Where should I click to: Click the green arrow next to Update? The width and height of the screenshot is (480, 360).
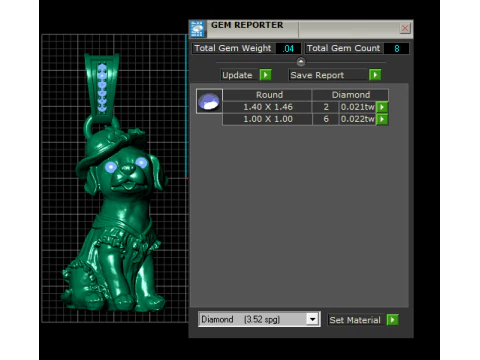[266, 75]
